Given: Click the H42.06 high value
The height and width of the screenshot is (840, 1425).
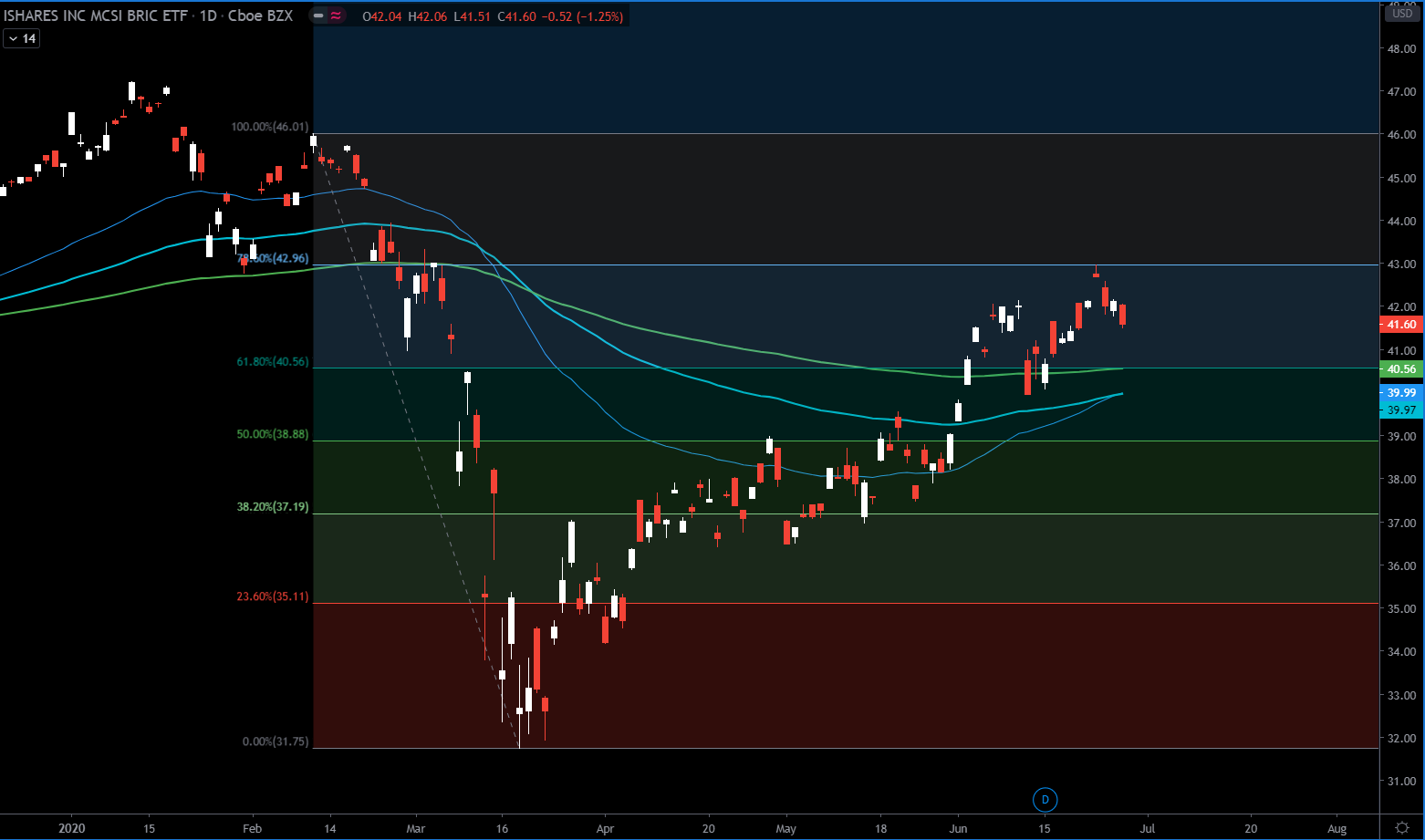Looking at the screenshot, I should 427,16.
